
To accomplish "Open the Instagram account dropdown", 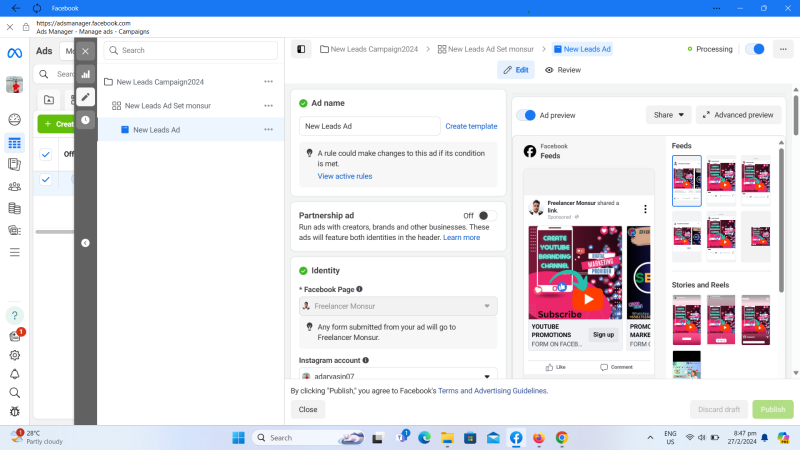I will pyautogui.click(x=398, y=374).
